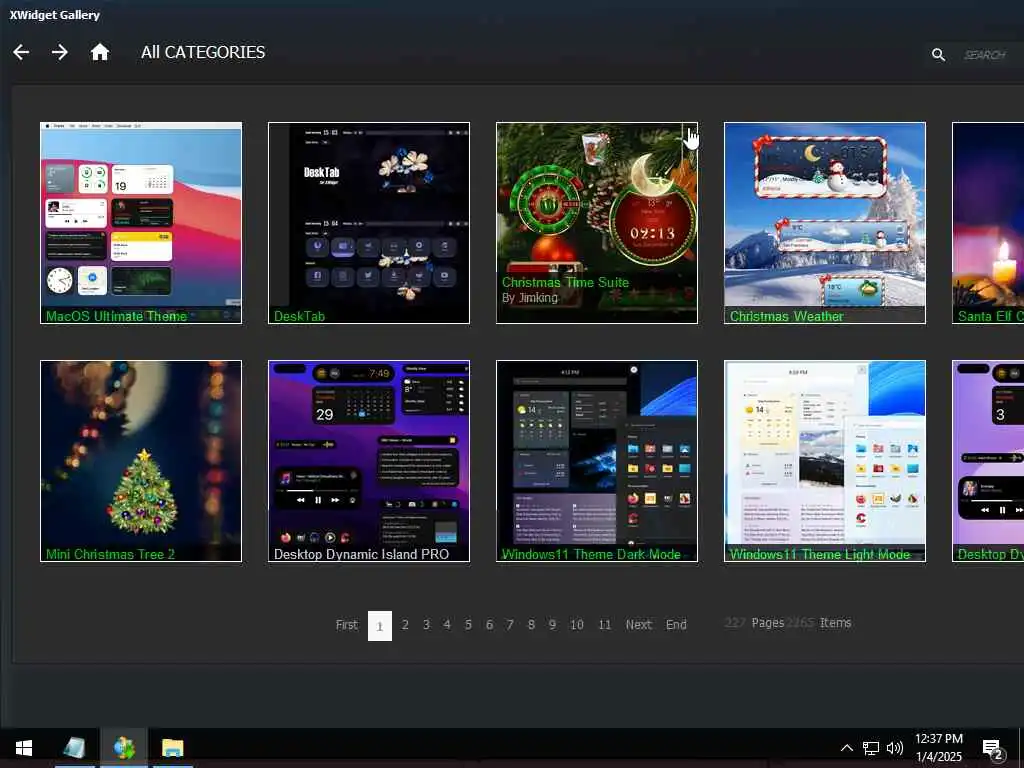
Task: Go to page 4
Action: point(447,625)
